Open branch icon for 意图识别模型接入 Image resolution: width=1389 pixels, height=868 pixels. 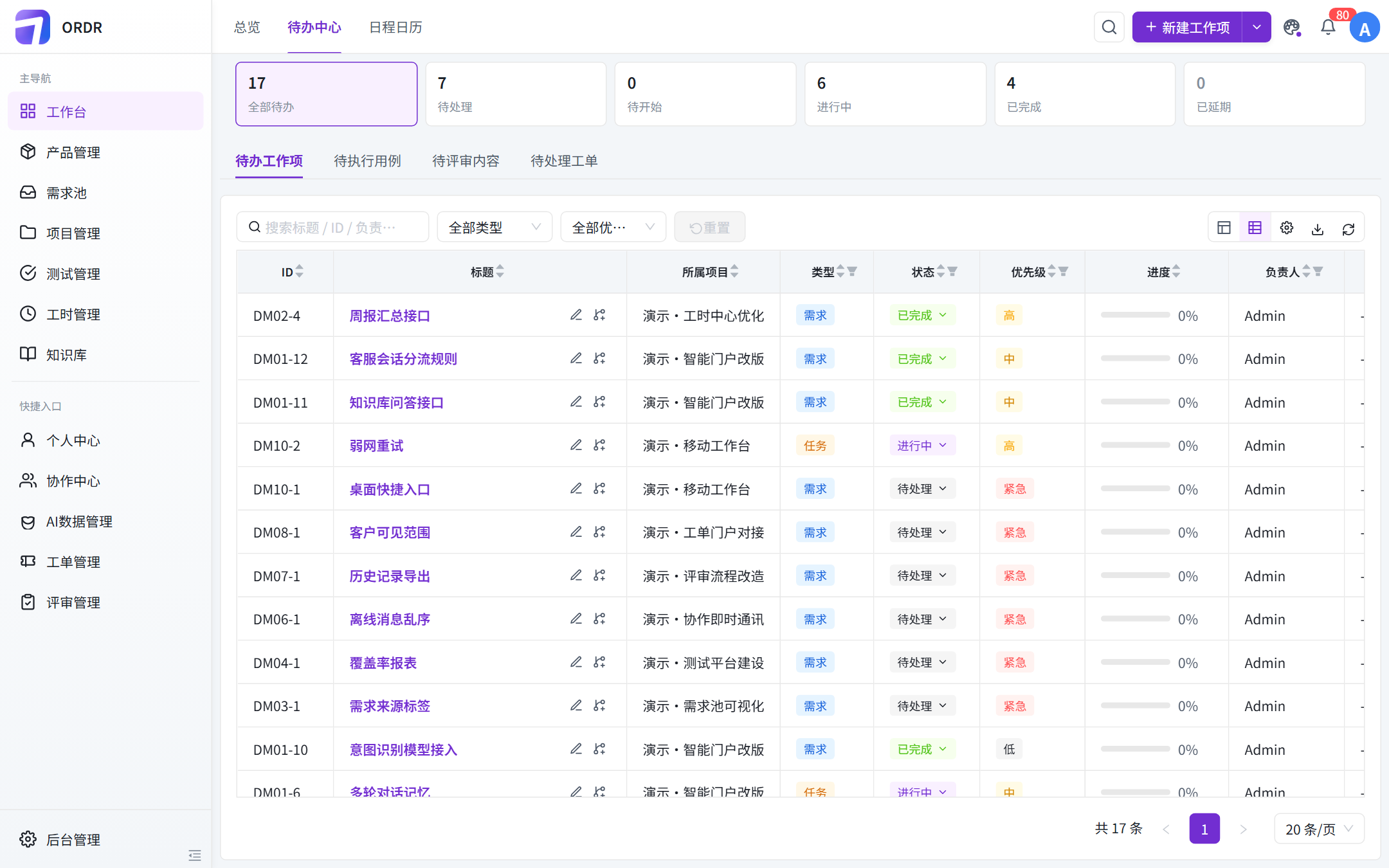pos(599,749)
